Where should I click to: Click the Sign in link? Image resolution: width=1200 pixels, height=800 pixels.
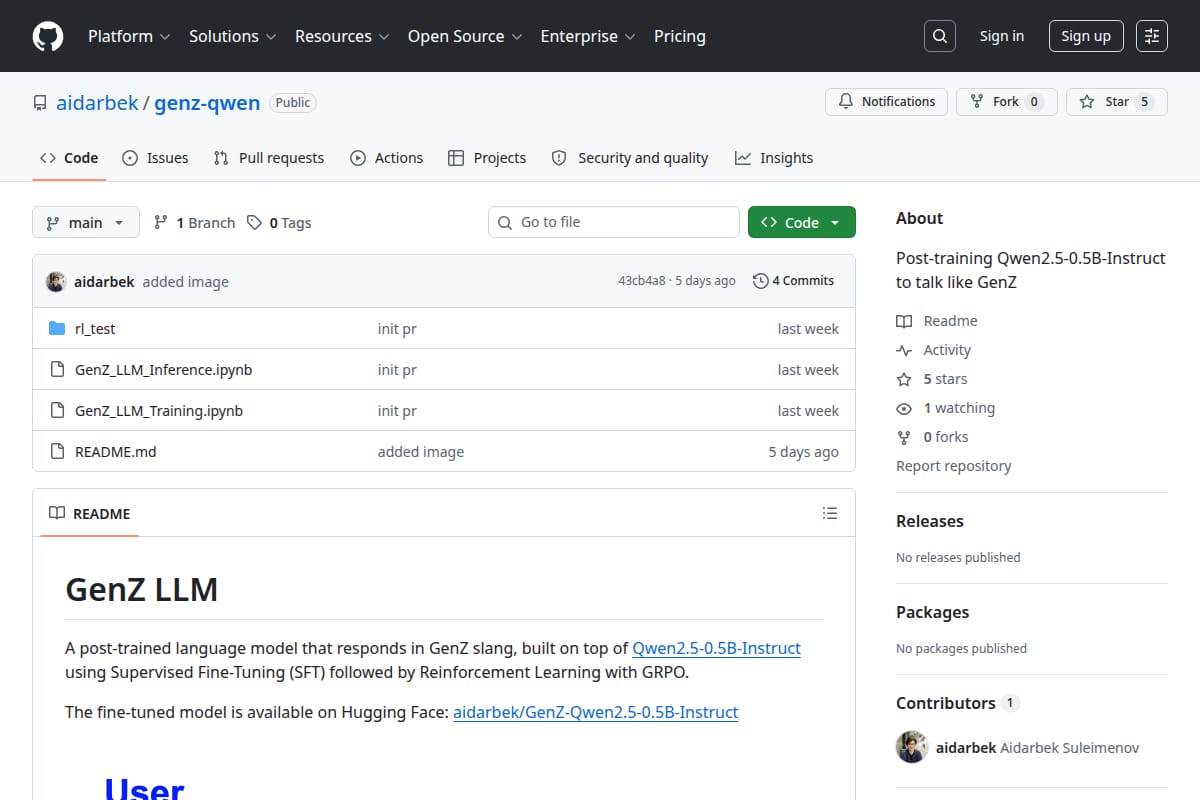coord(1001,36)
